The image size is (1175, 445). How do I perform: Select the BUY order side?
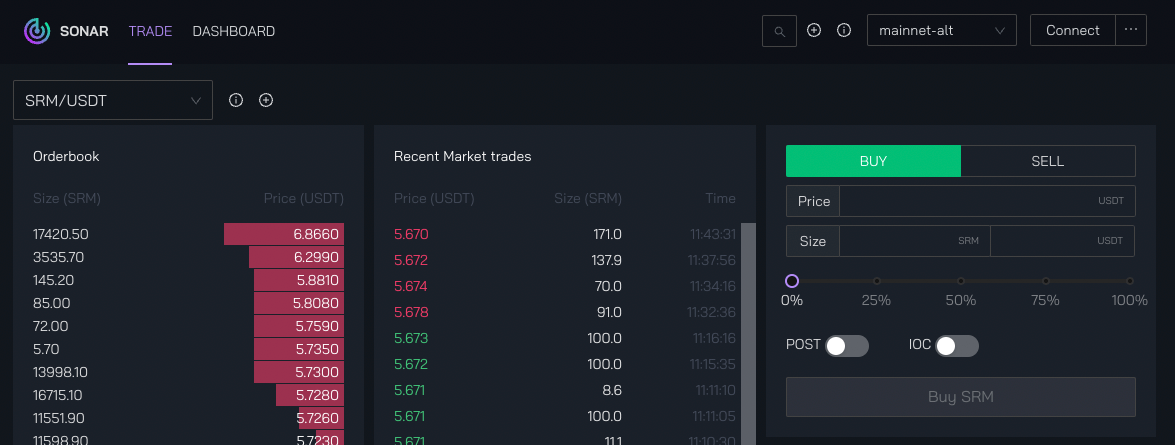click(873, 161)
